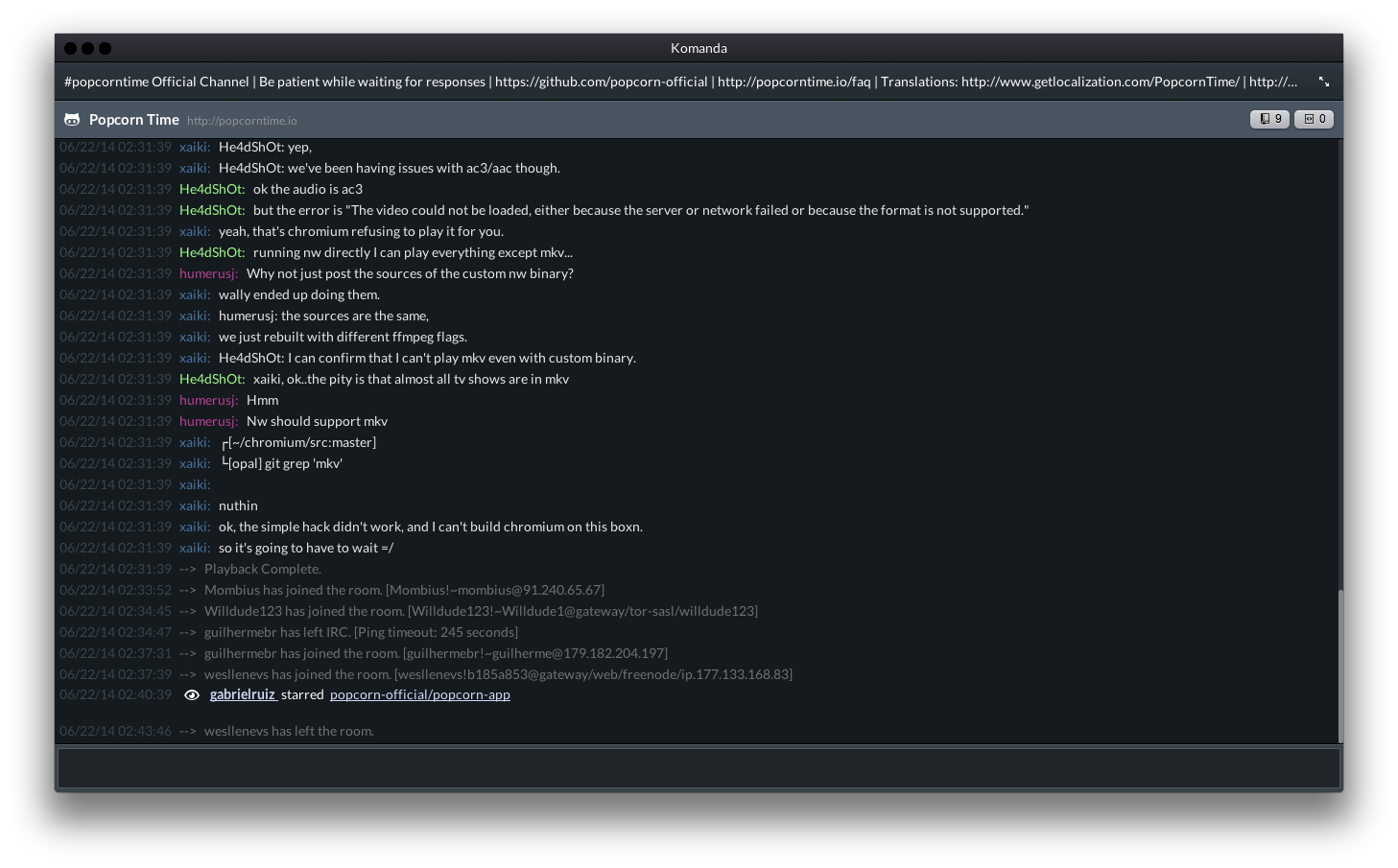This screenshot has height=868, width=1398.
Task: Open the gists badge showing 0
Action: click(1314, 119)
